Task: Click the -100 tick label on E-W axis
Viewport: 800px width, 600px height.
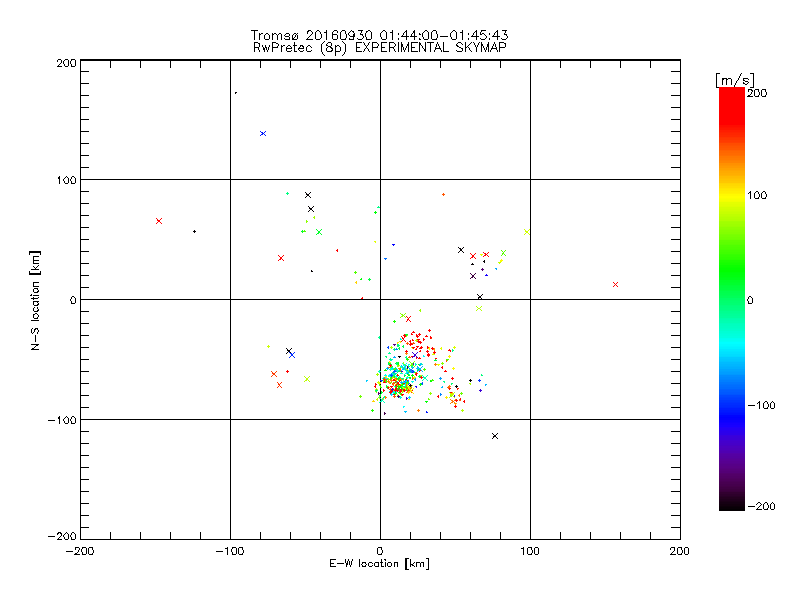Action: pyautogui.click(x=230, y=551)
